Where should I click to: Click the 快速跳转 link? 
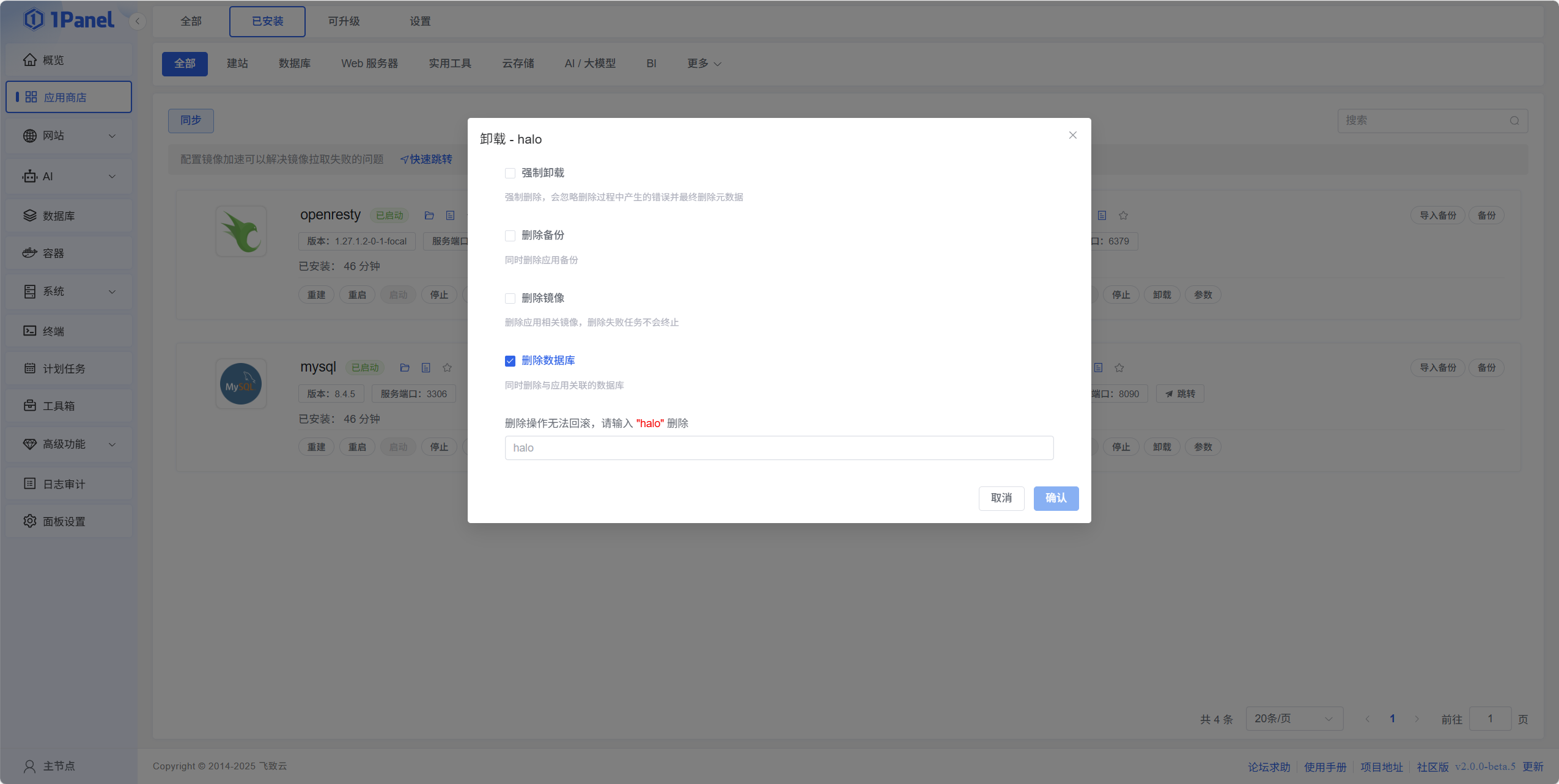click(426, 159)
